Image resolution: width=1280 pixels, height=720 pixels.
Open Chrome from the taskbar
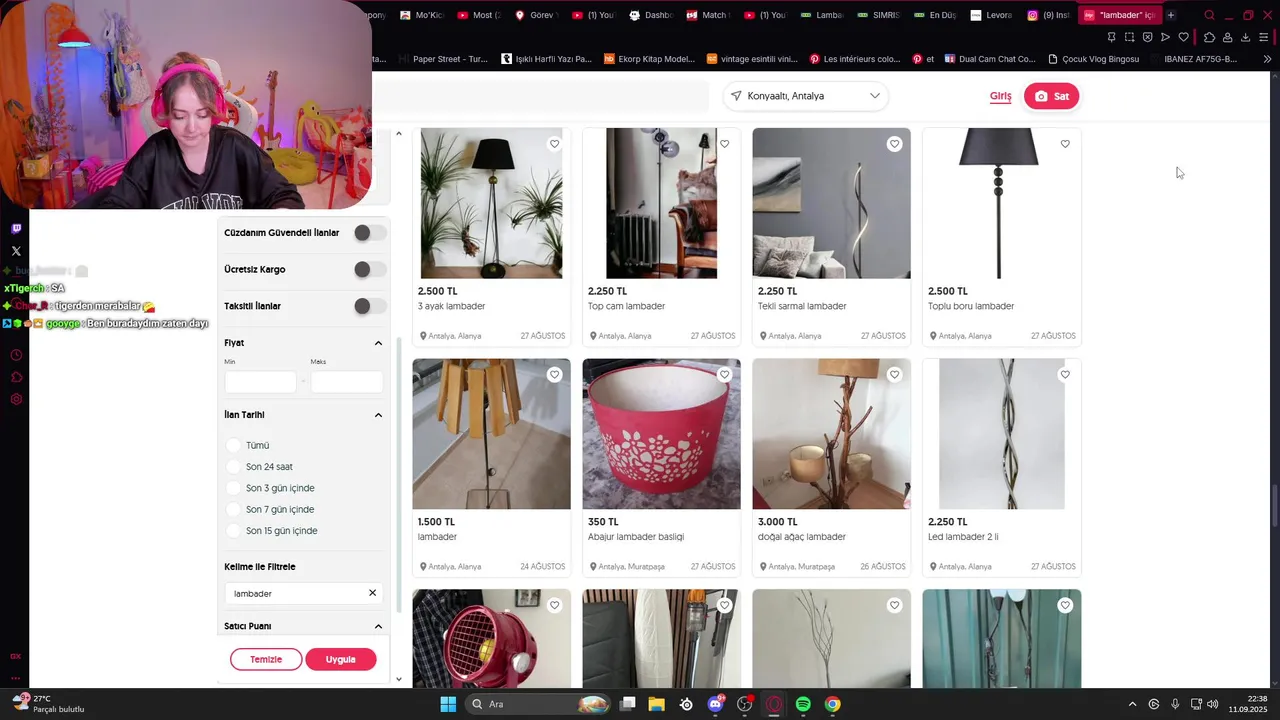[x=832, y=704]
